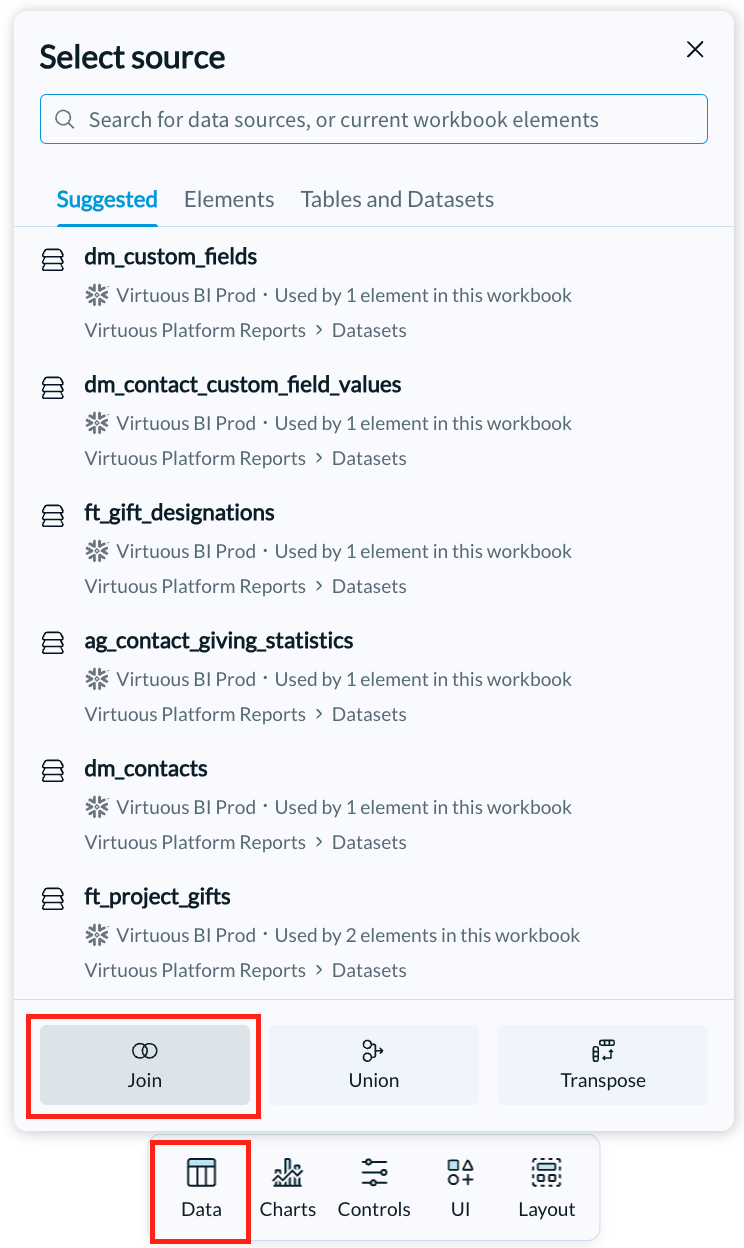
Task: Click Snowflake icon under dm_contacts
Action: click(x=97, y=807)
